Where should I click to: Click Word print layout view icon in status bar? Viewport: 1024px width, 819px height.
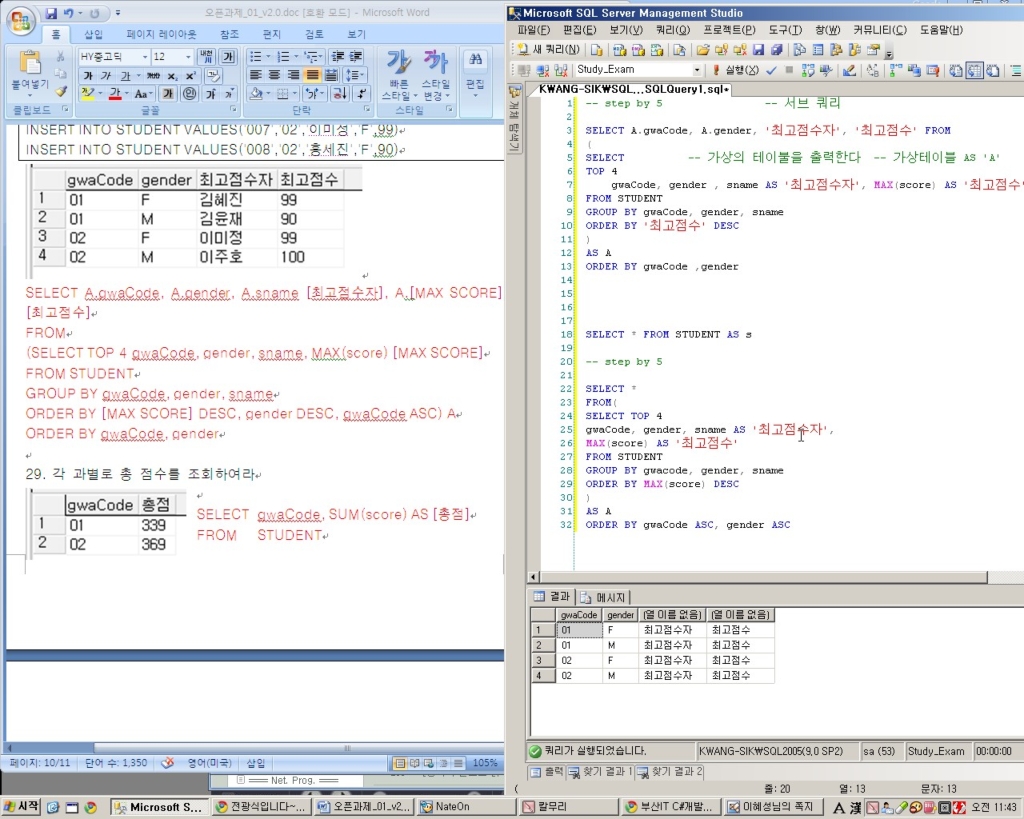click(399, 763)
